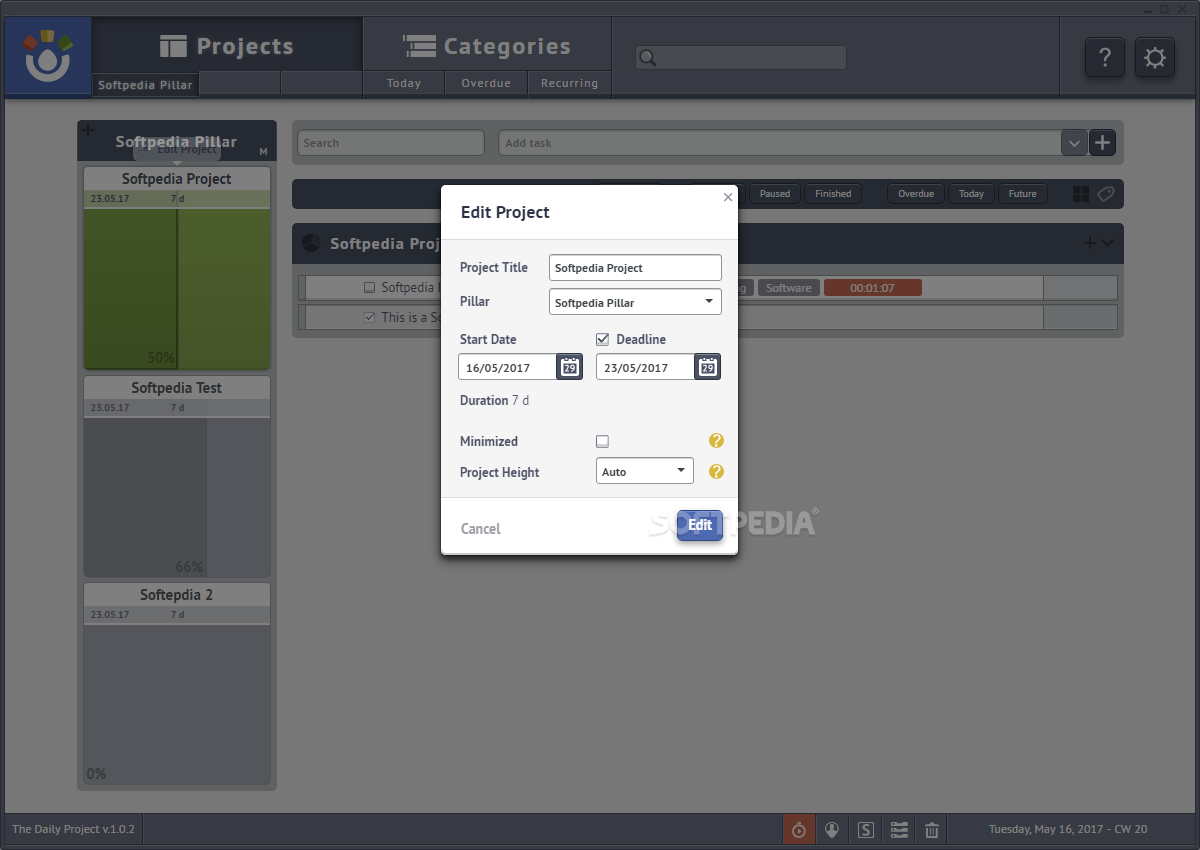The height and width of the screenshot is (850, 1200).
Task: Click the red 00:01:07 timer badge
Action: coord(872,288)
